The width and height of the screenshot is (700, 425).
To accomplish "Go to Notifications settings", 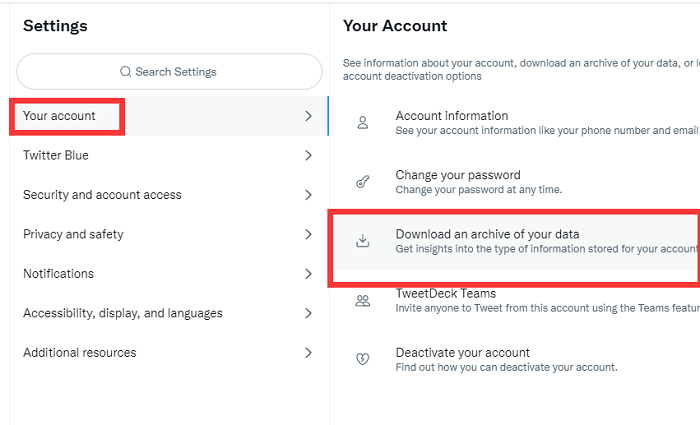I will click(58, 274).
